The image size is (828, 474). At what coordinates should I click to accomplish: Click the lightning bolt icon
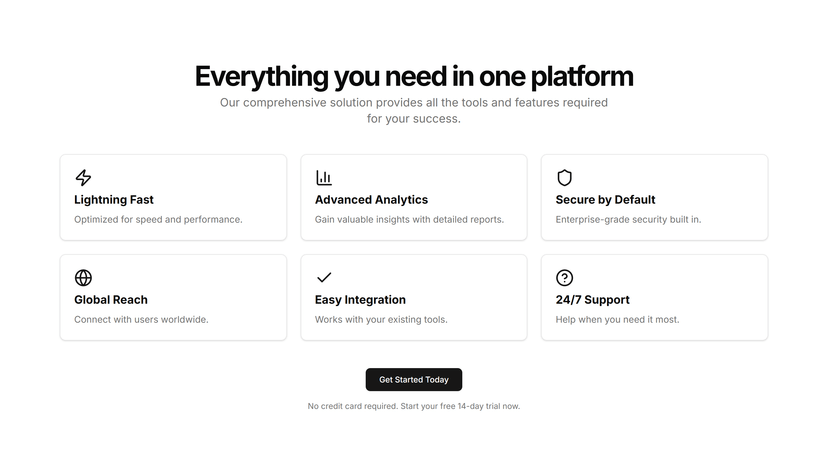pyautogui.click(x=83, y=177)
